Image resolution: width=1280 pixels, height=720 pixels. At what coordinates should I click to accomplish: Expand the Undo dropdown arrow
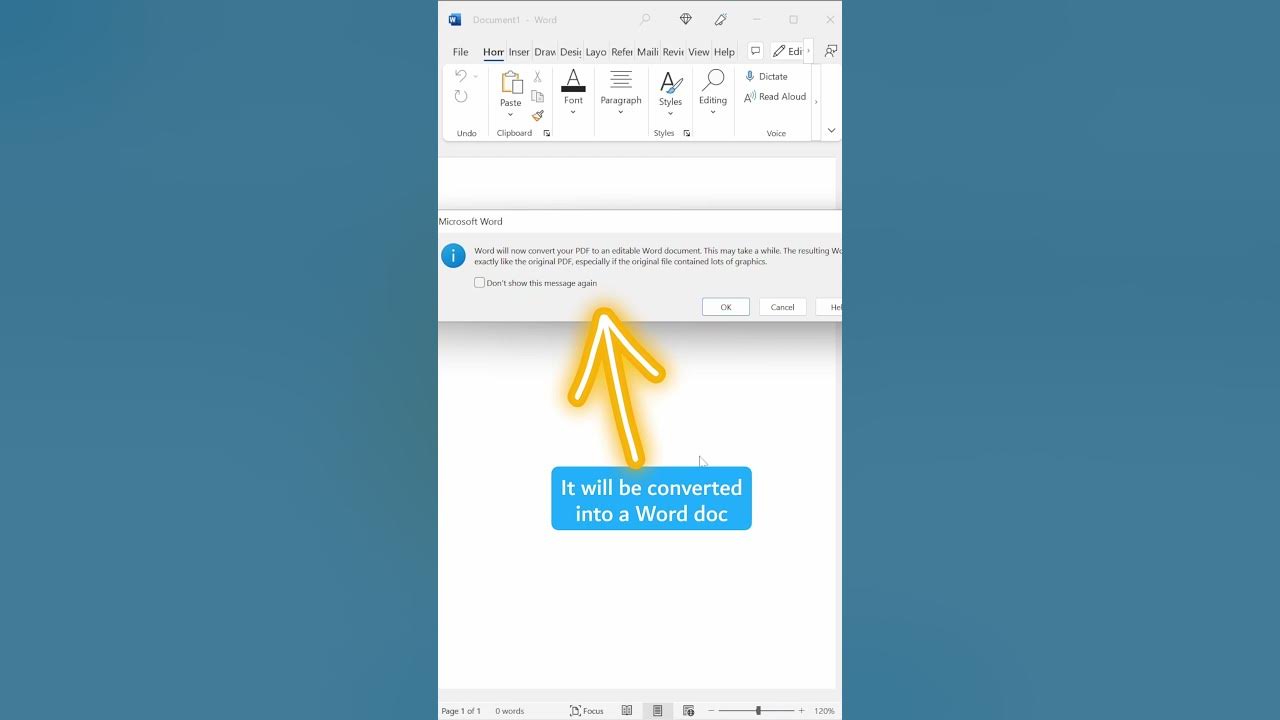pyautogui.click(x=476, y=76)
